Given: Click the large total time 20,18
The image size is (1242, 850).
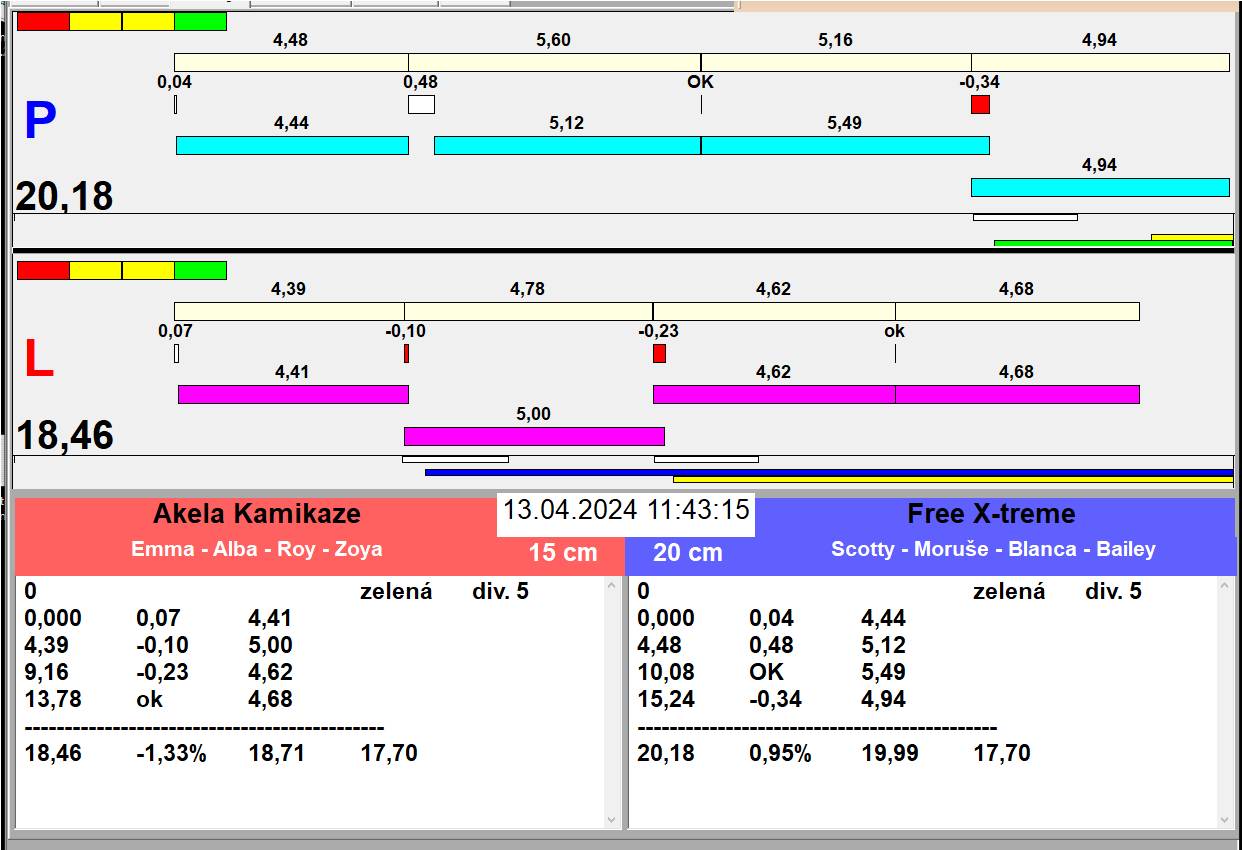Looking at the screenshot, I should click(64, 196).
